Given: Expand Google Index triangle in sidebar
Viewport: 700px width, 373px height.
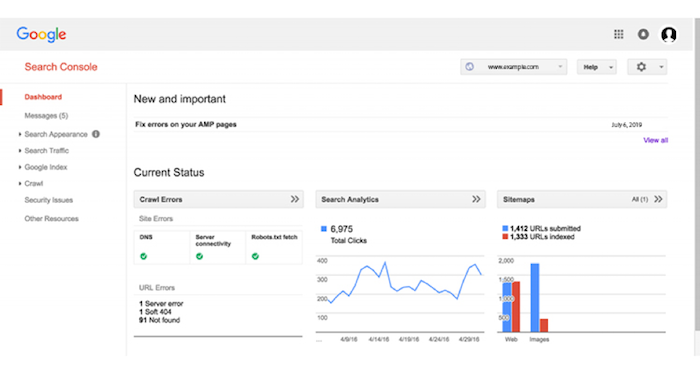Looking at the screenshot, I should tap(20, 167).
